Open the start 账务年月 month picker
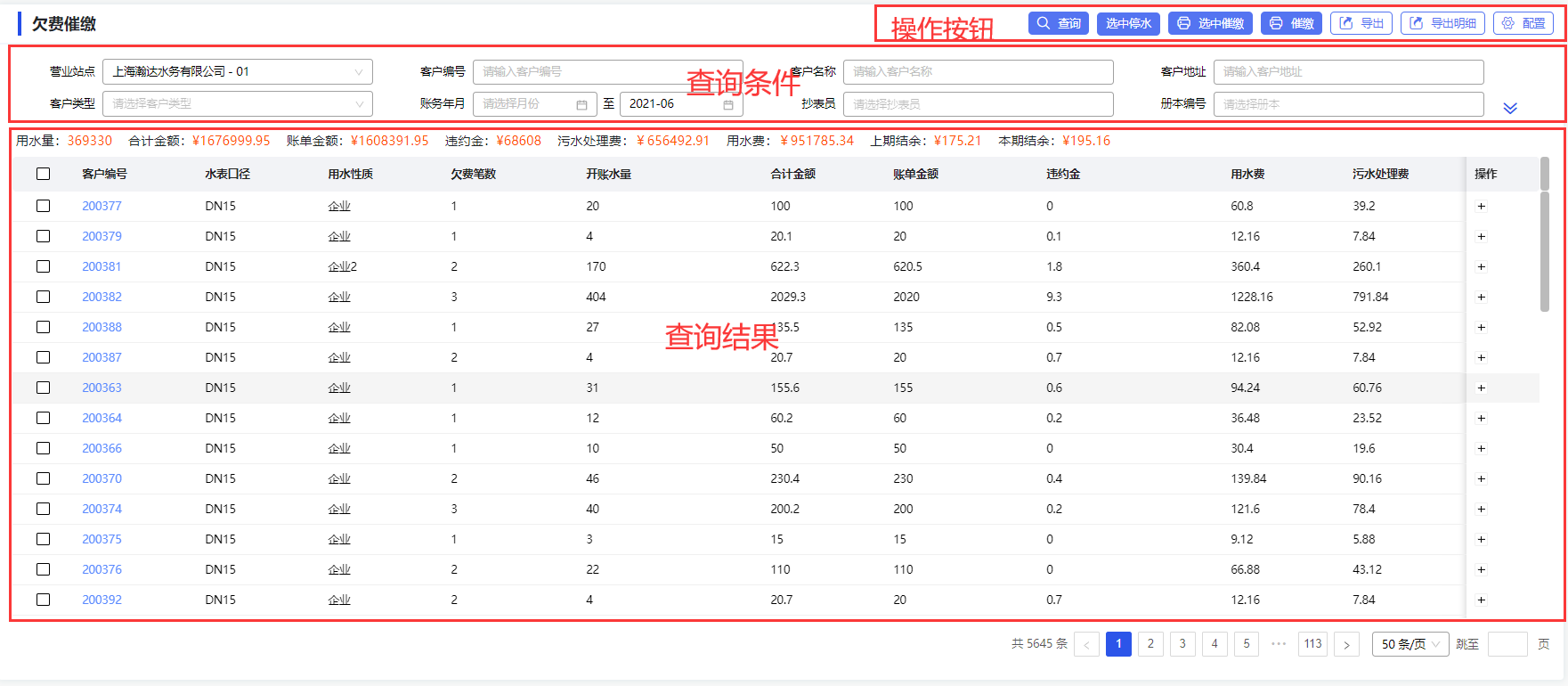1568x686 pixels. [x=534, y=103]
